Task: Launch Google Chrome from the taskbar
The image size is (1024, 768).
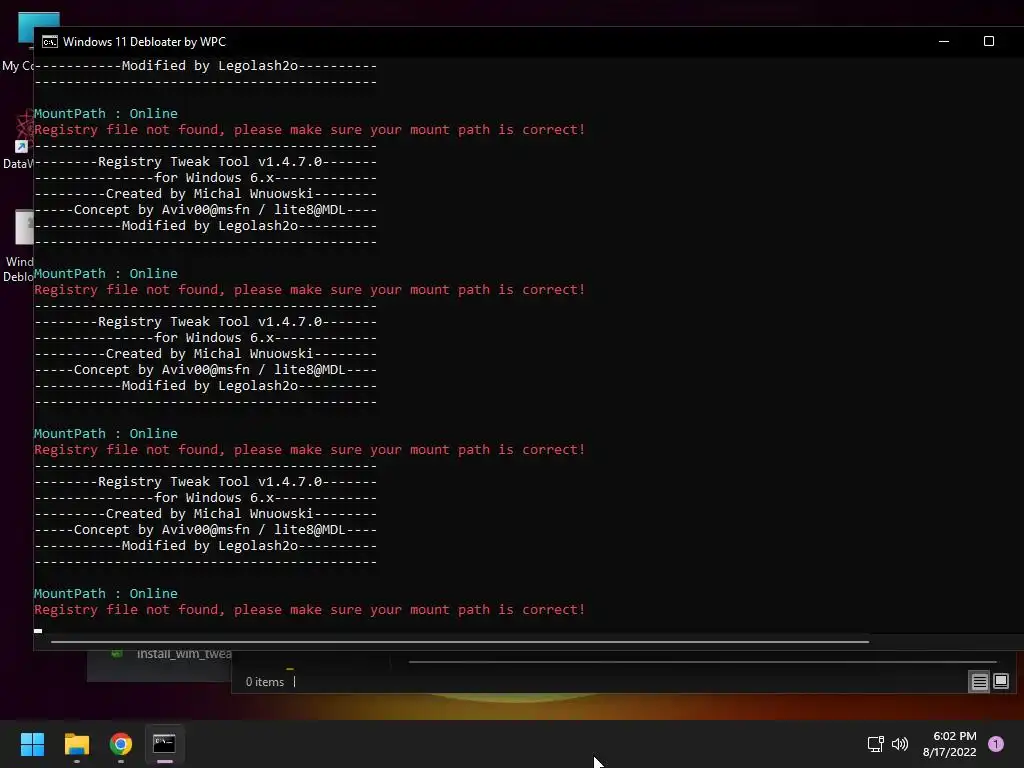Action: [x=121, y=744]
